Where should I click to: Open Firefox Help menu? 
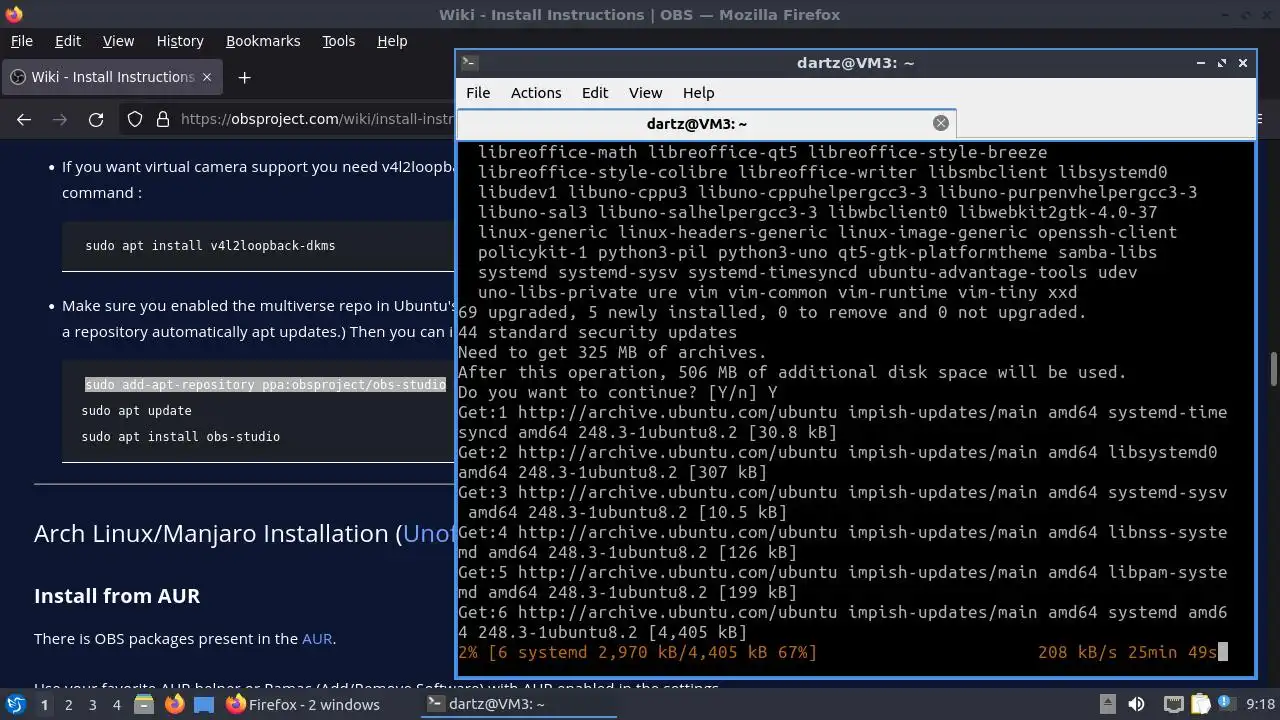coord(392,41)
